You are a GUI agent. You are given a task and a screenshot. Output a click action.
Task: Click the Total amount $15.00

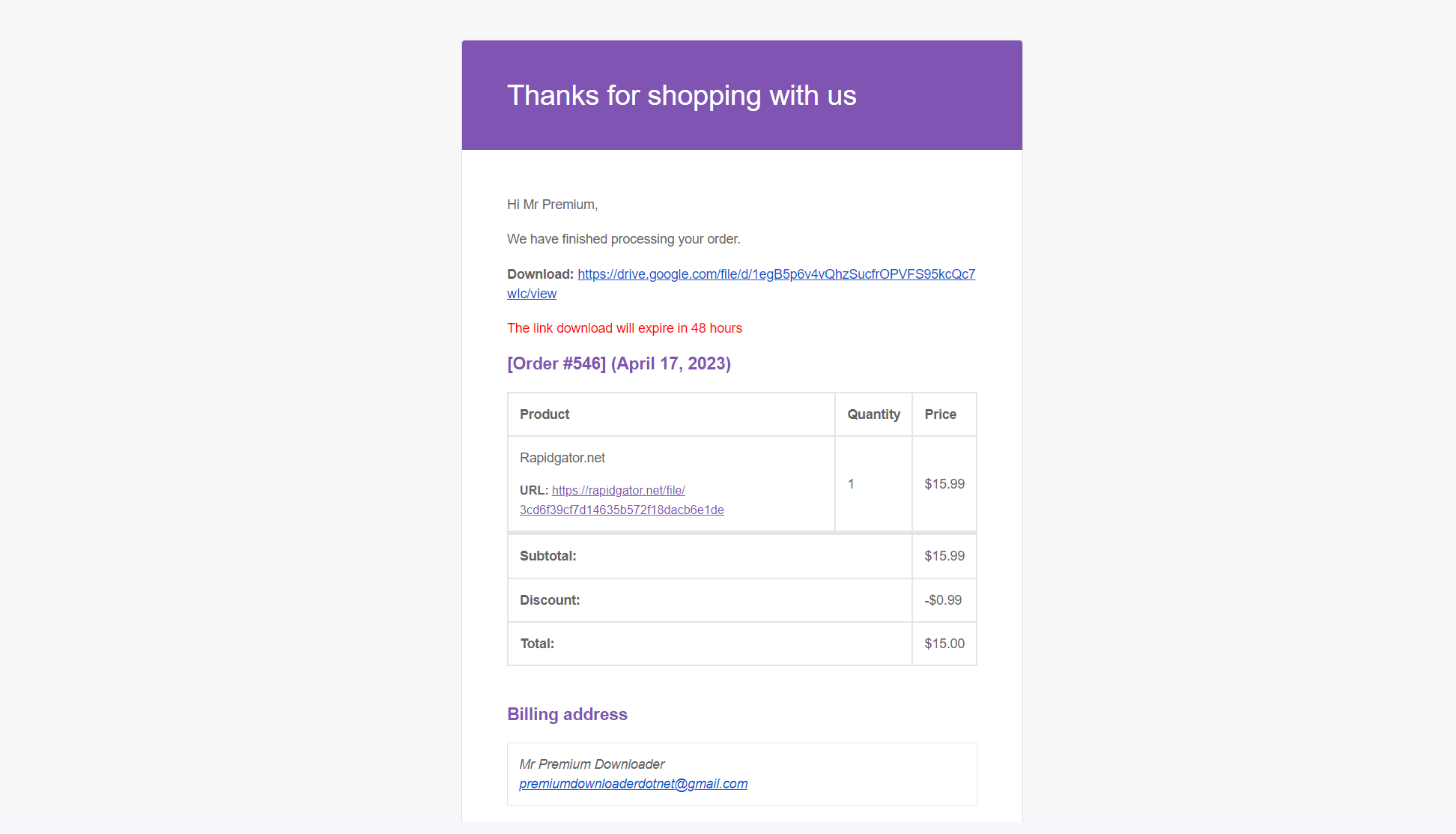pos(944,644)
